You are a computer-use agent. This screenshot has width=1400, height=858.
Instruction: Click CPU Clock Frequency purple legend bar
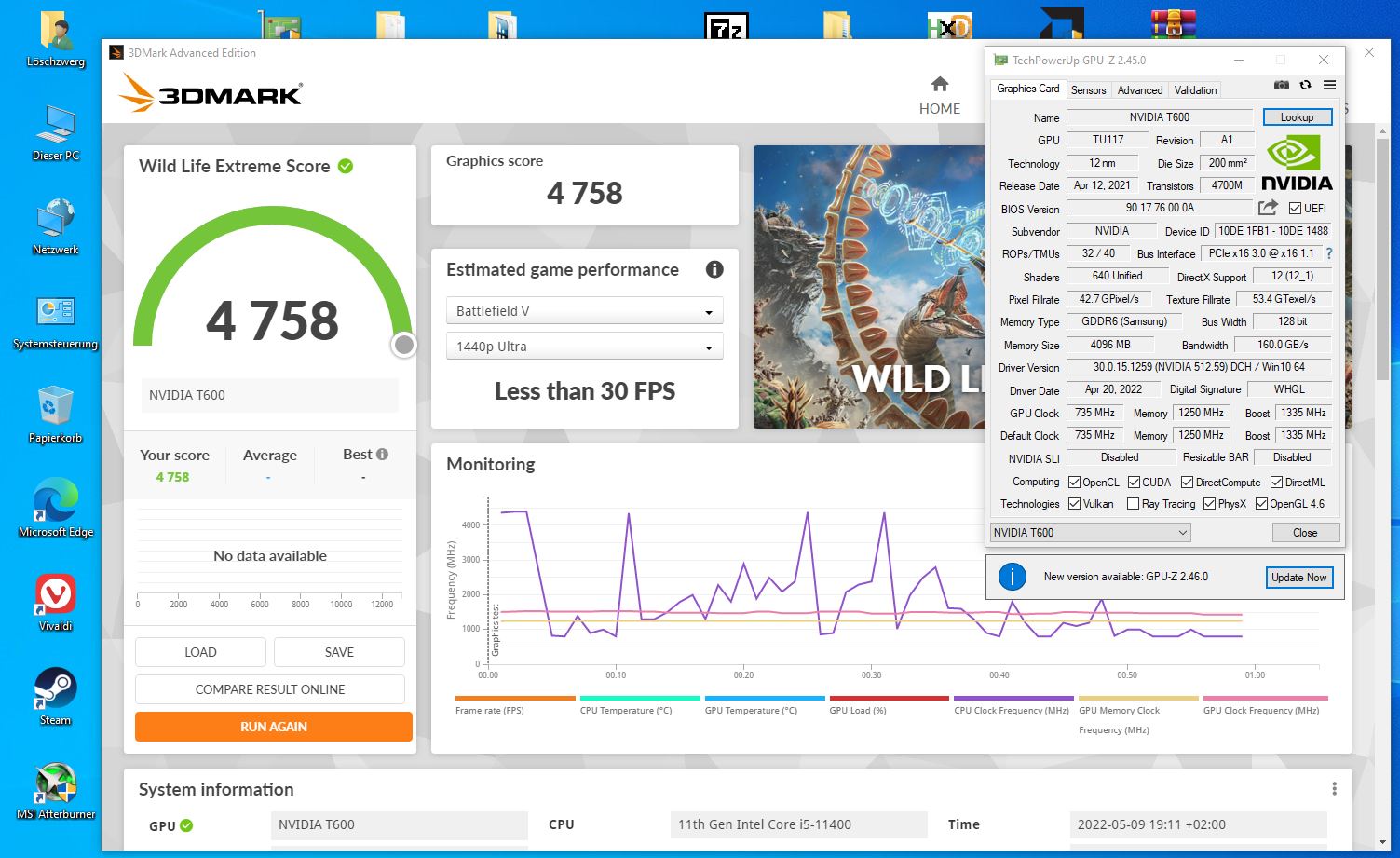point(1013,698)
